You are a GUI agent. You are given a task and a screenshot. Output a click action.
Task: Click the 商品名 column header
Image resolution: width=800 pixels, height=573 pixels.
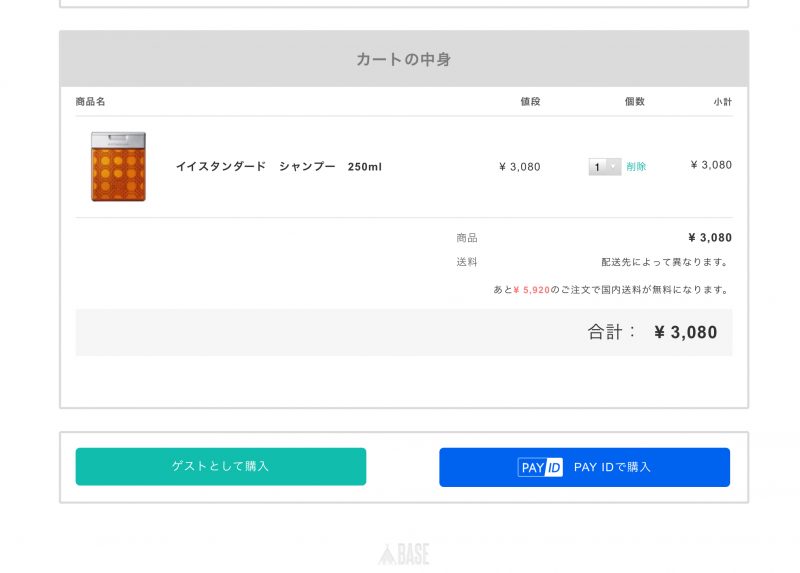click(90, 102)
